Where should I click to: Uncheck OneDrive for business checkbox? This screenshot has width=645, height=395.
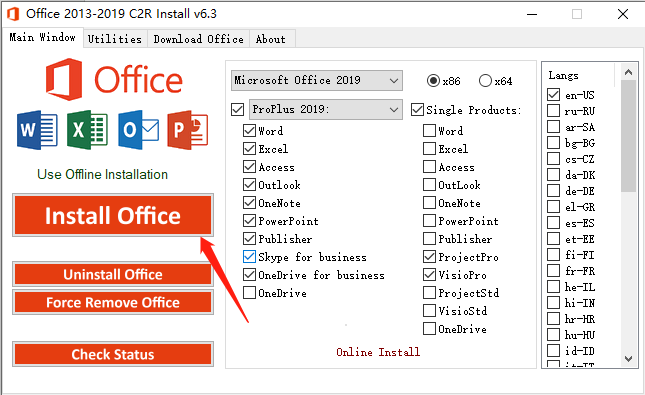[249, 275]
